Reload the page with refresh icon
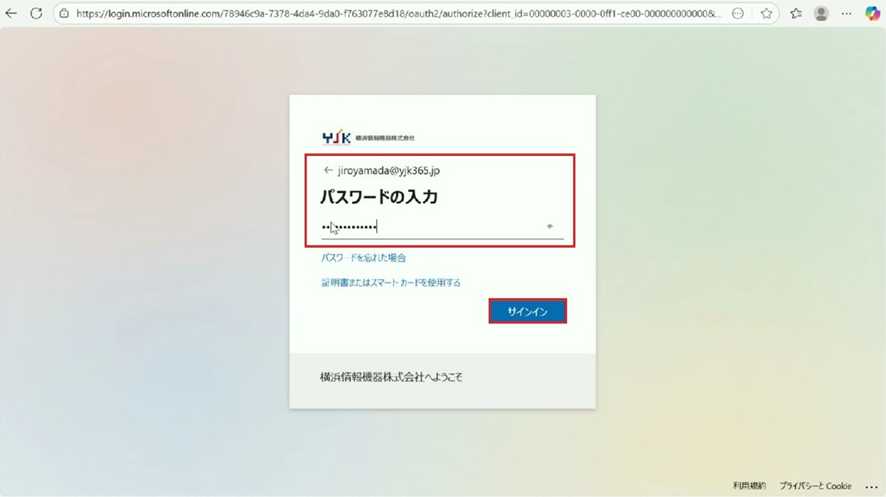 tap(36, 14)
